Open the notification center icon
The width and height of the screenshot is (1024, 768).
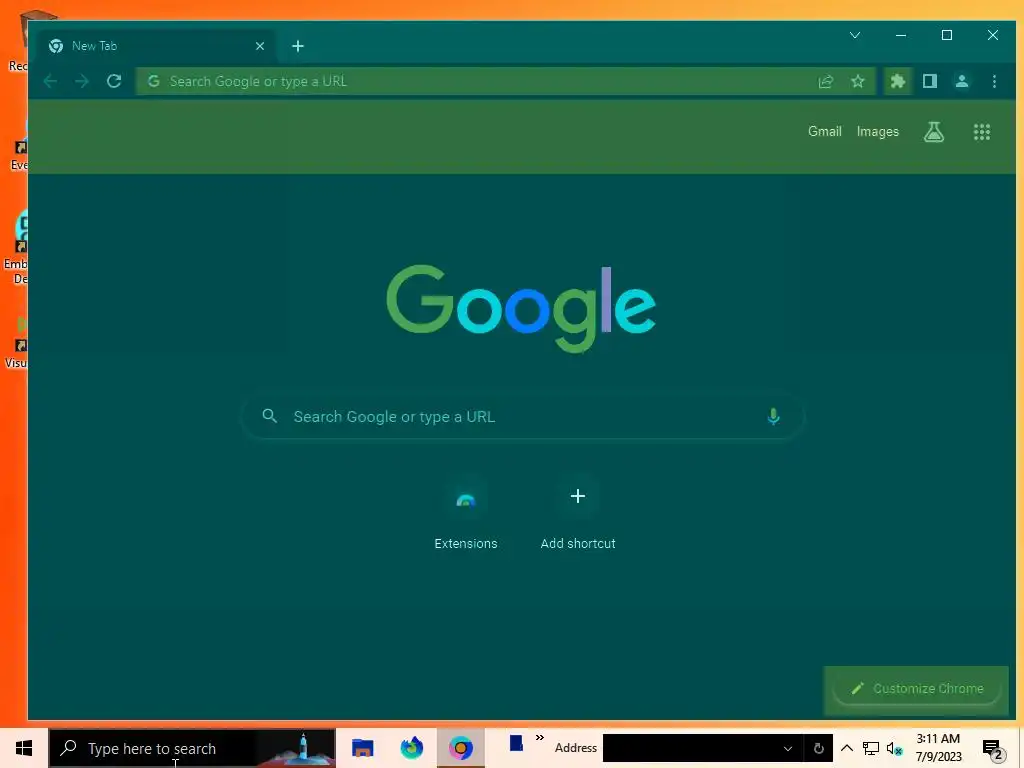[994, 750]
